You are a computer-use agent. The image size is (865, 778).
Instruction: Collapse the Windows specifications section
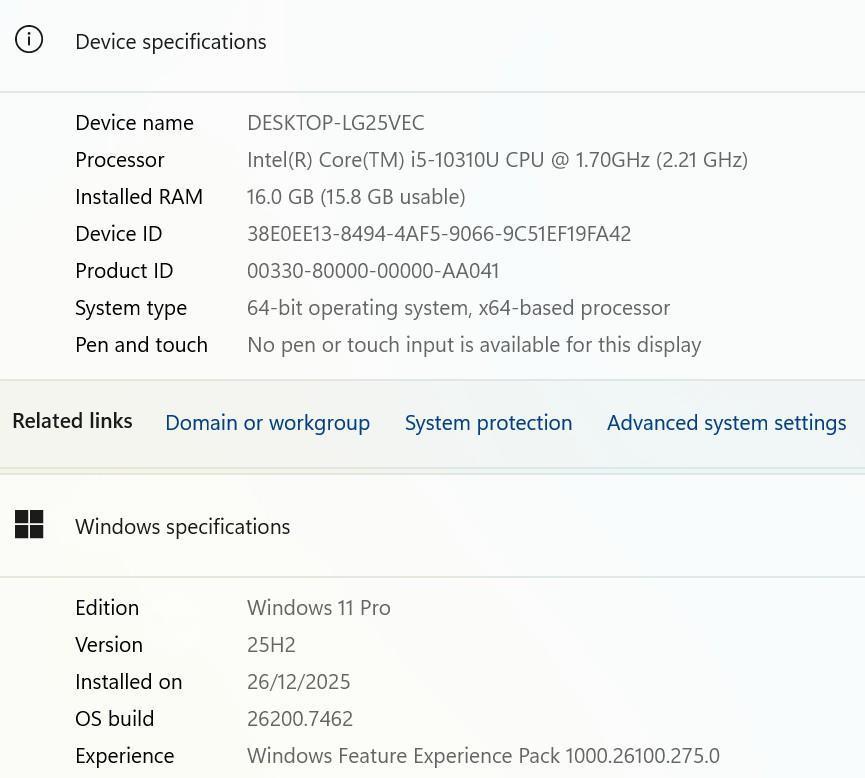182,527
